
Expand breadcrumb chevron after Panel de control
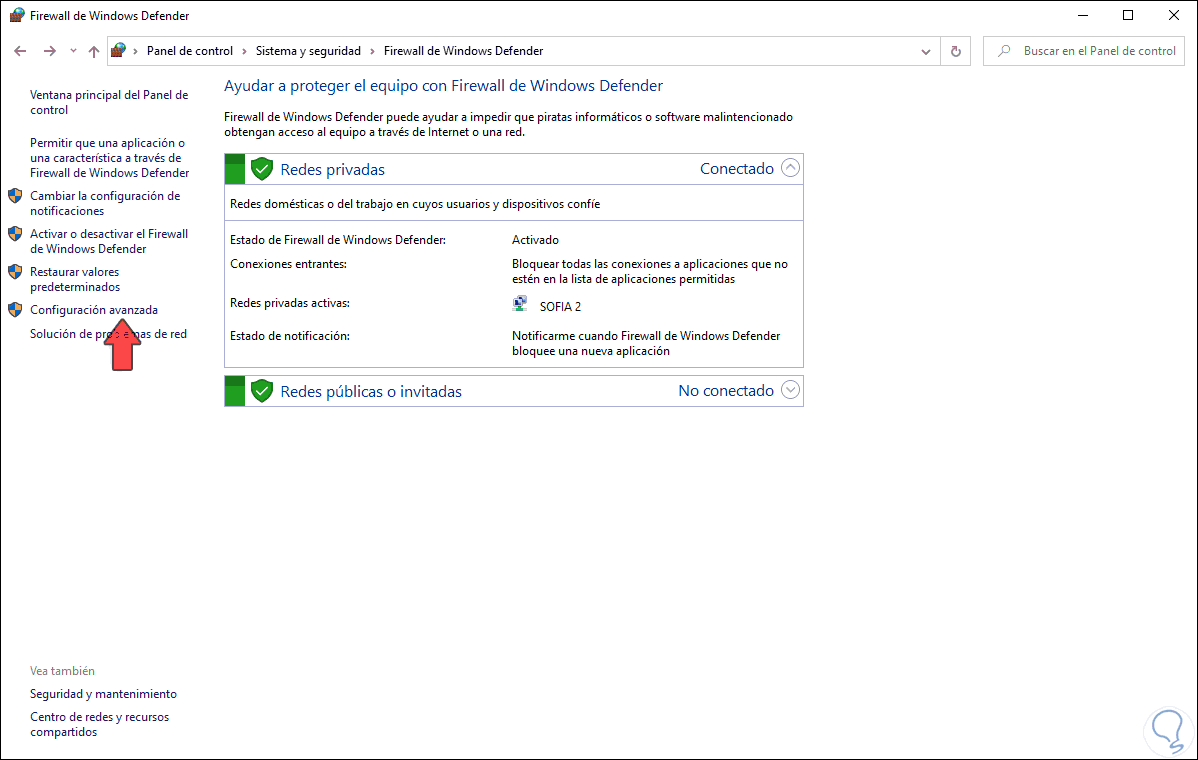(244, 51)
